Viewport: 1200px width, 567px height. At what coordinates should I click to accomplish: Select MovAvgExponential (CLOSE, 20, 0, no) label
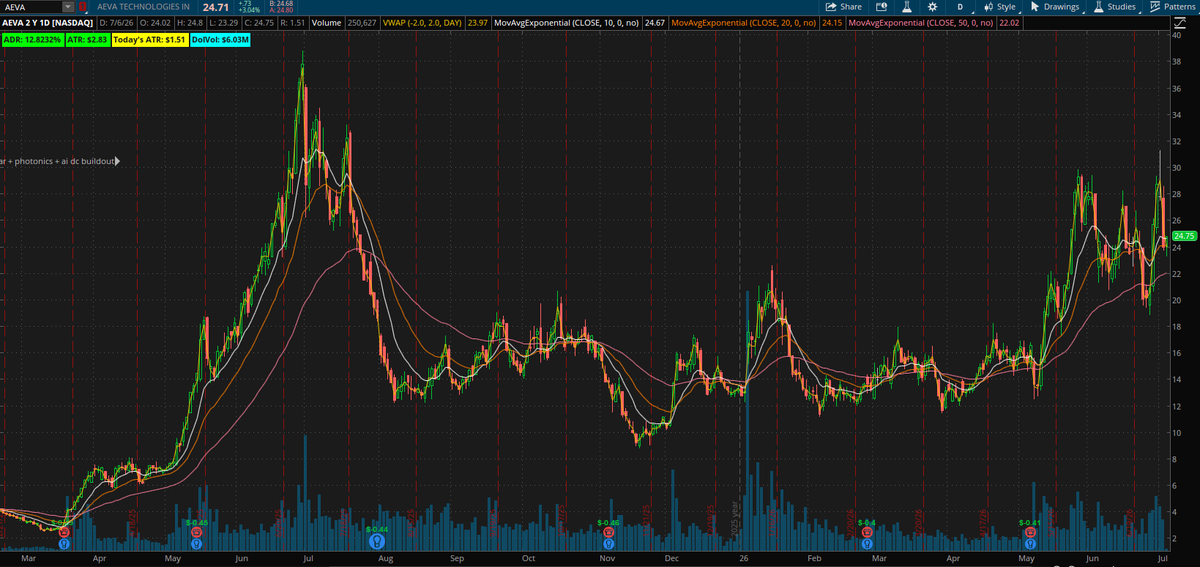pyautogui.click(x=743, y=22)
